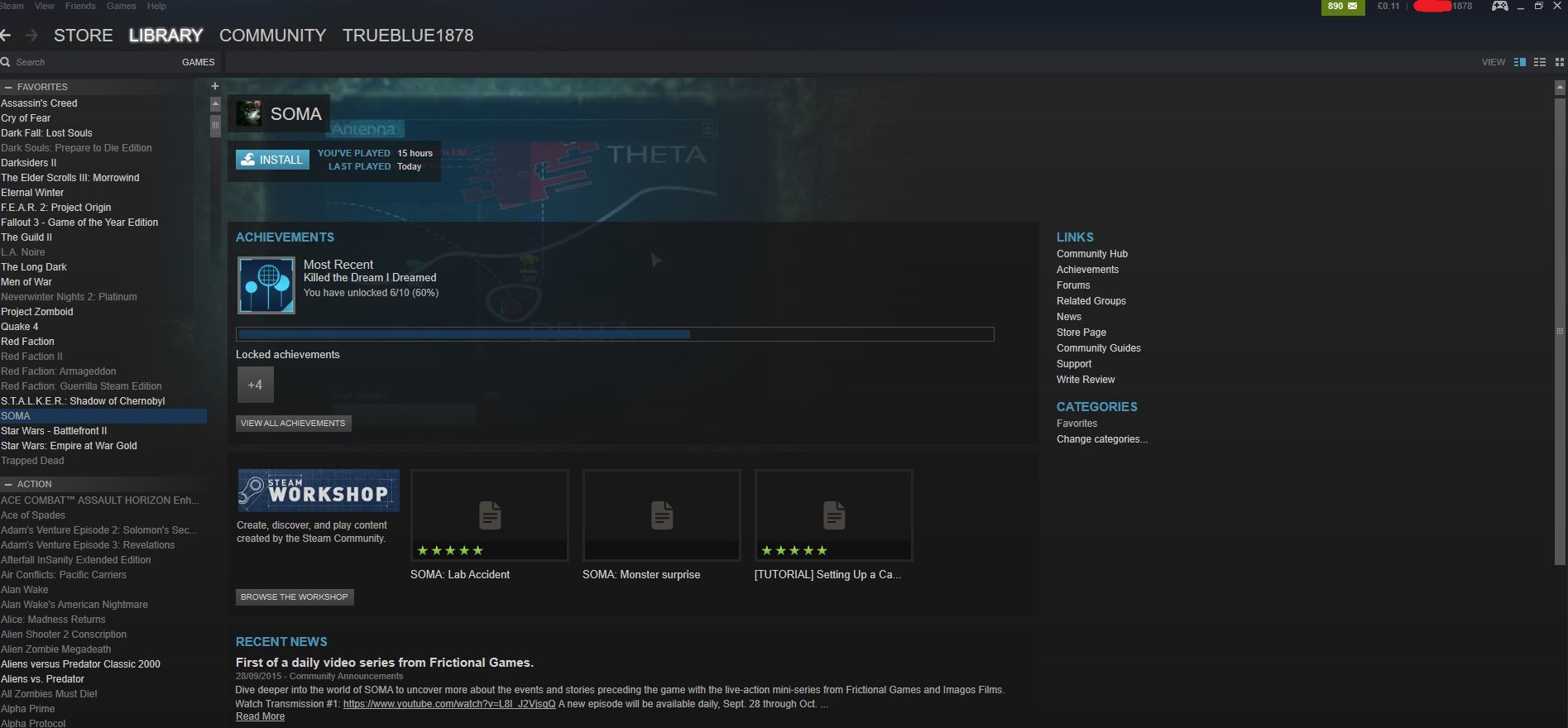Click the Killed the Dream achievement icon
The image size is (1568, 728).
(x=266, y=285)
